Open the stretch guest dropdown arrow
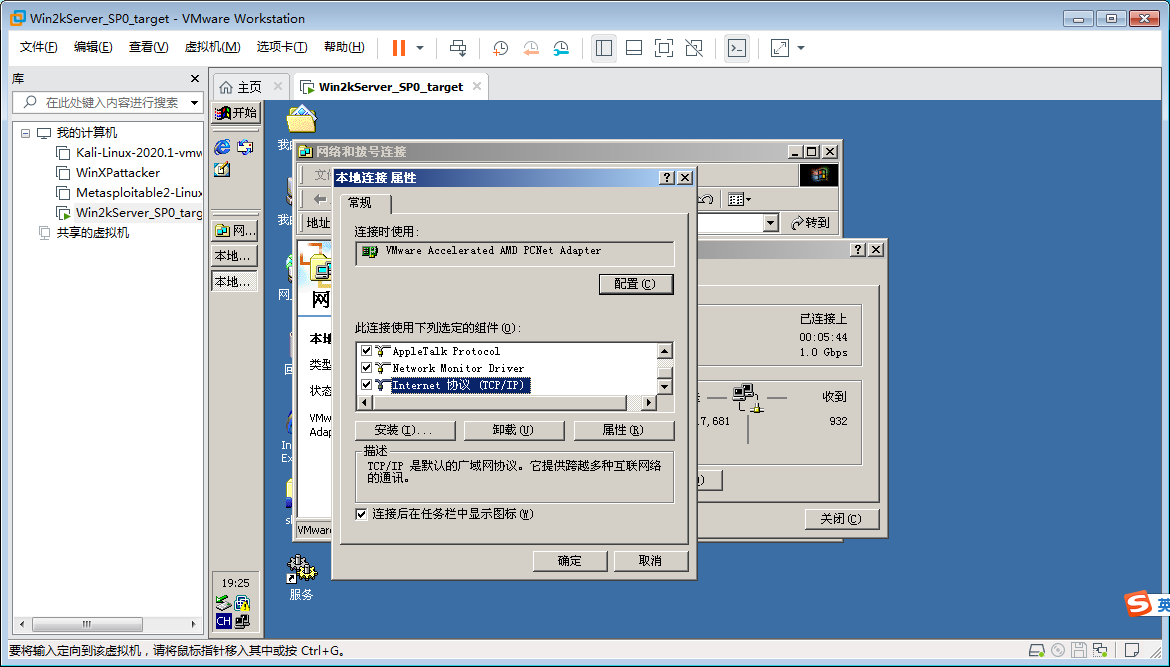The height and width of the screenshot is (667, 1170). coord(801,48)
